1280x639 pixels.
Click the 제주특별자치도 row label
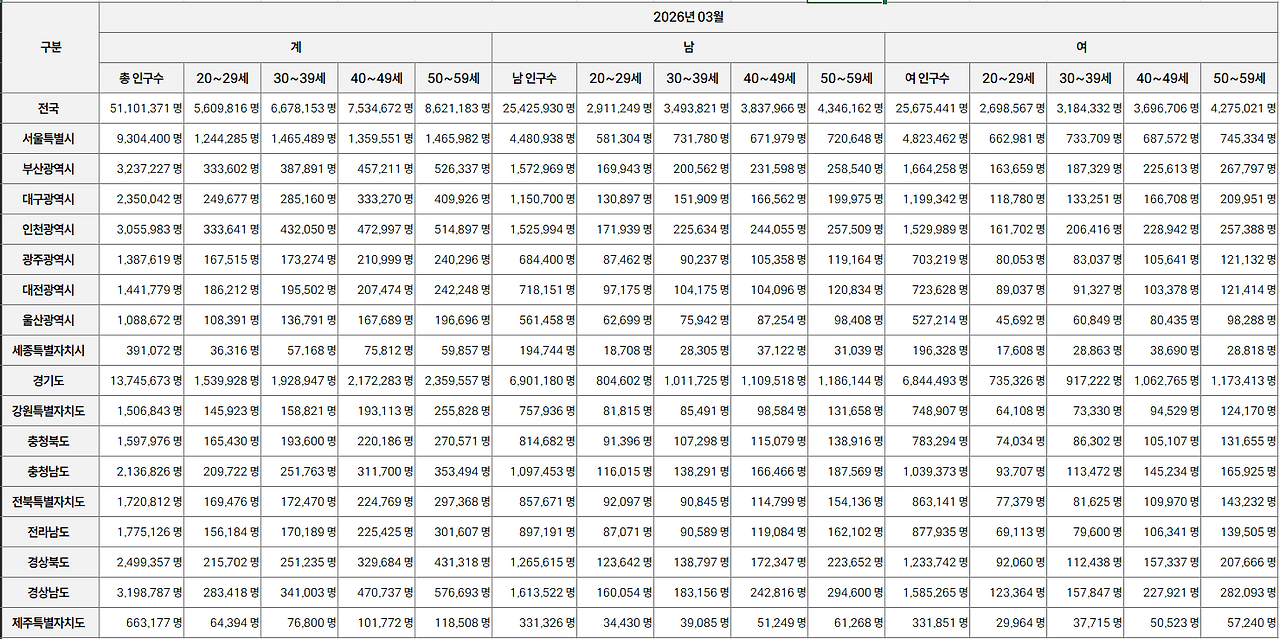coord(50,623)
